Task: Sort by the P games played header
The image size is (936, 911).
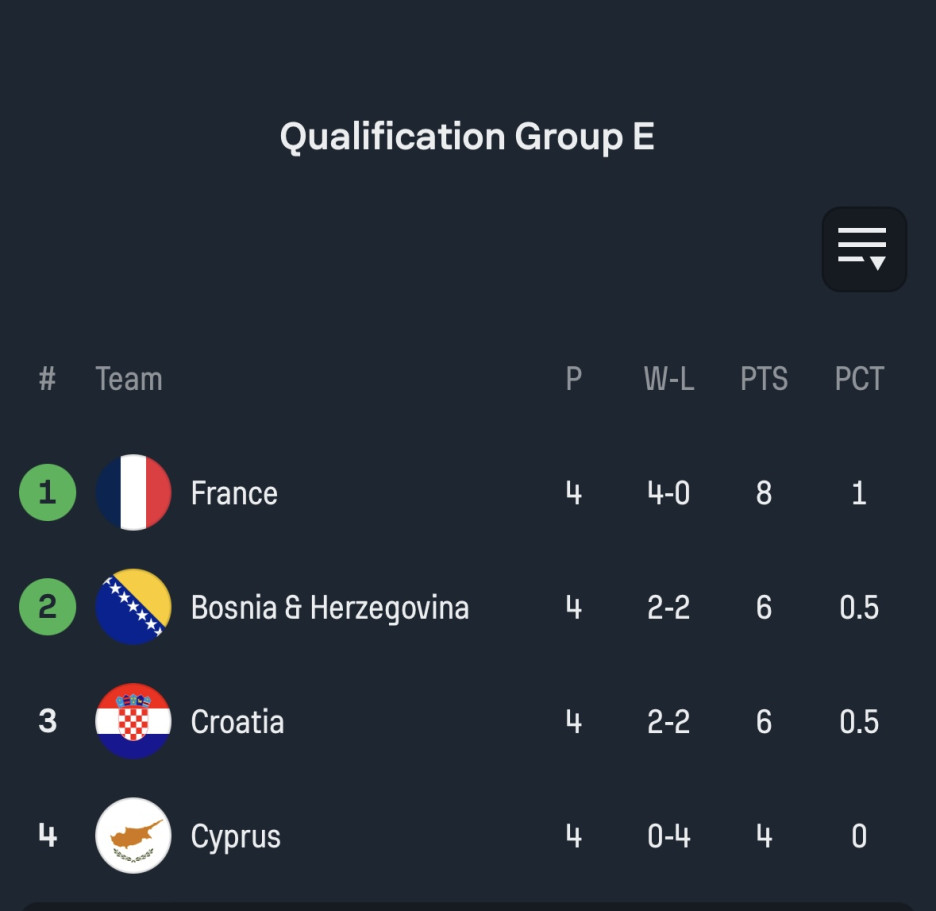Action: click(x=573, y=379)
